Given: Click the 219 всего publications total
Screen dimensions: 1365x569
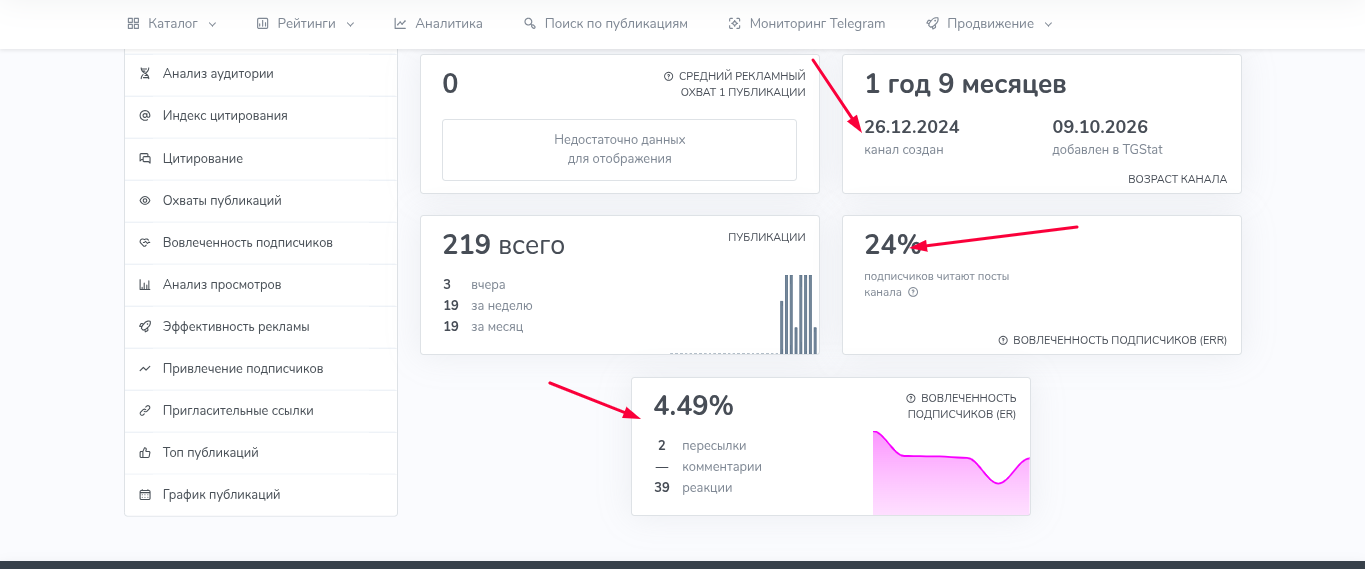Looking at the screenshot, I should click(x=504, y=245).
